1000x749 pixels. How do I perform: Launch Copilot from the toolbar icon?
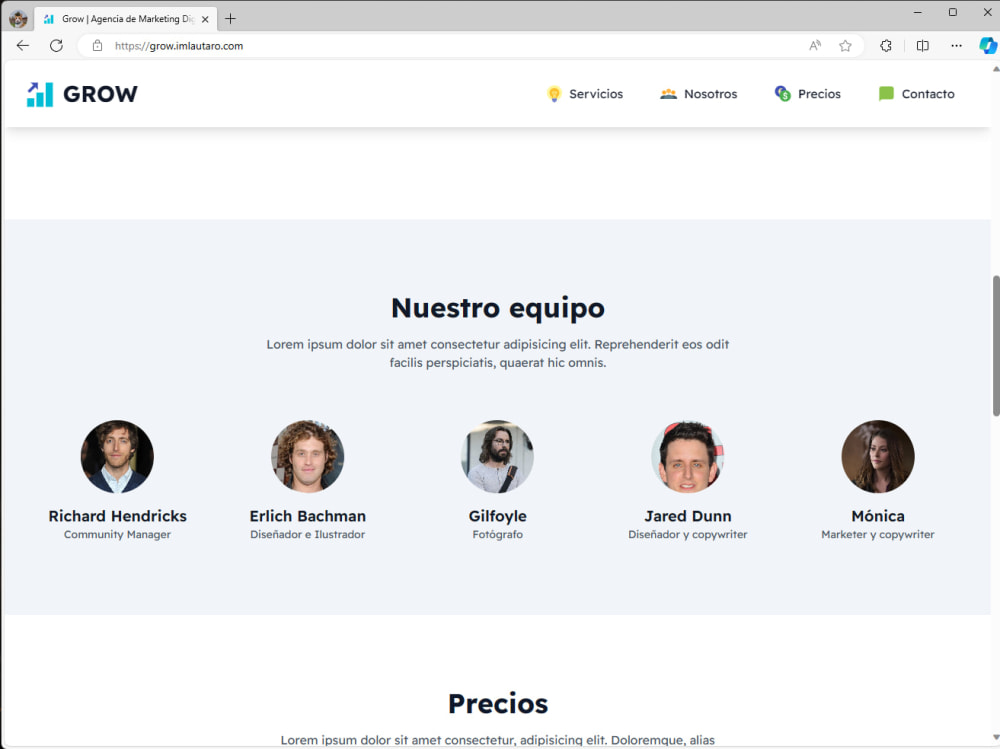pos(988,46)
